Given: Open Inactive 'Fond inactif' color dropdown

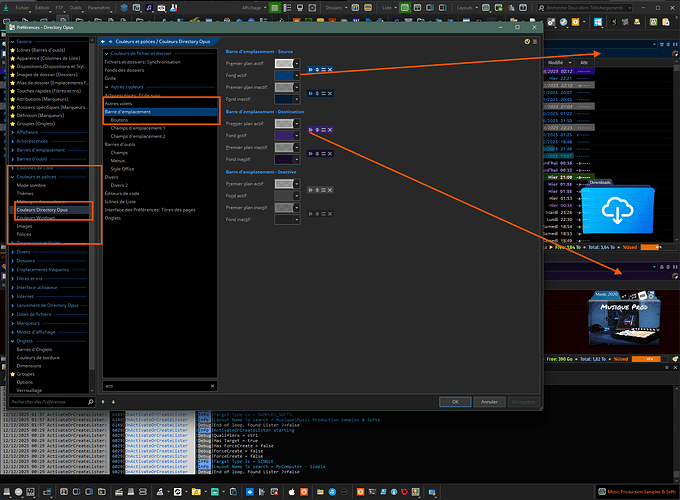Looking at the screenshot, I should coord(299,220).
